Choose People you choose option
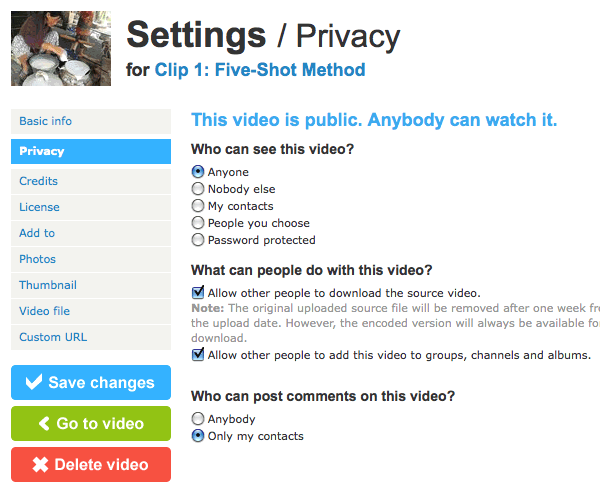 coord(198,223)
